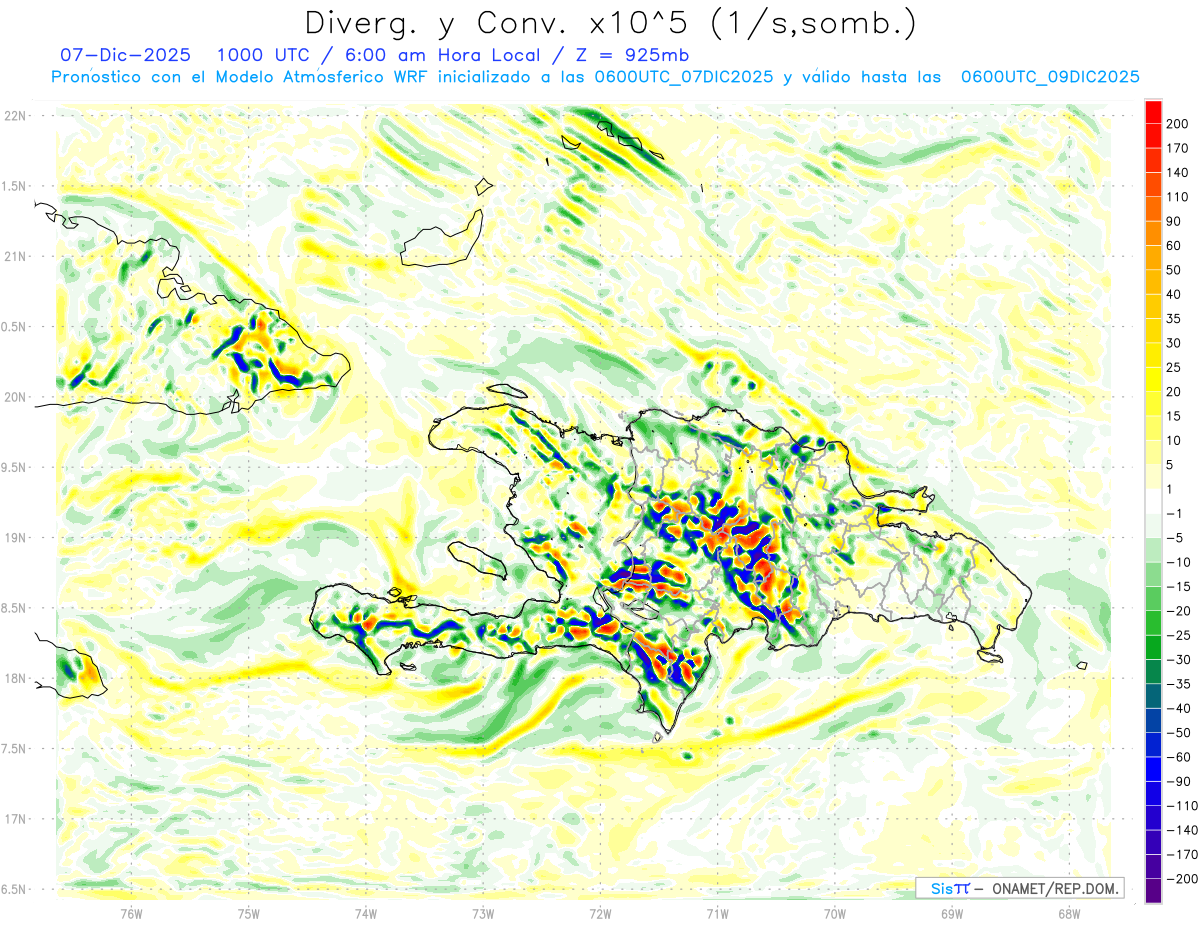
Task: Click the '71W' longitude label
Action: click(717, 913)
